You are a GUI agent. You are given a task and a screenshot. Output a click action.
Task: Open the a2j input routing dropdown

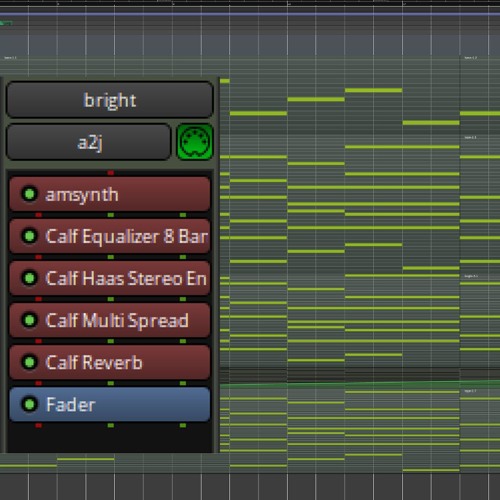pos(89,142)
